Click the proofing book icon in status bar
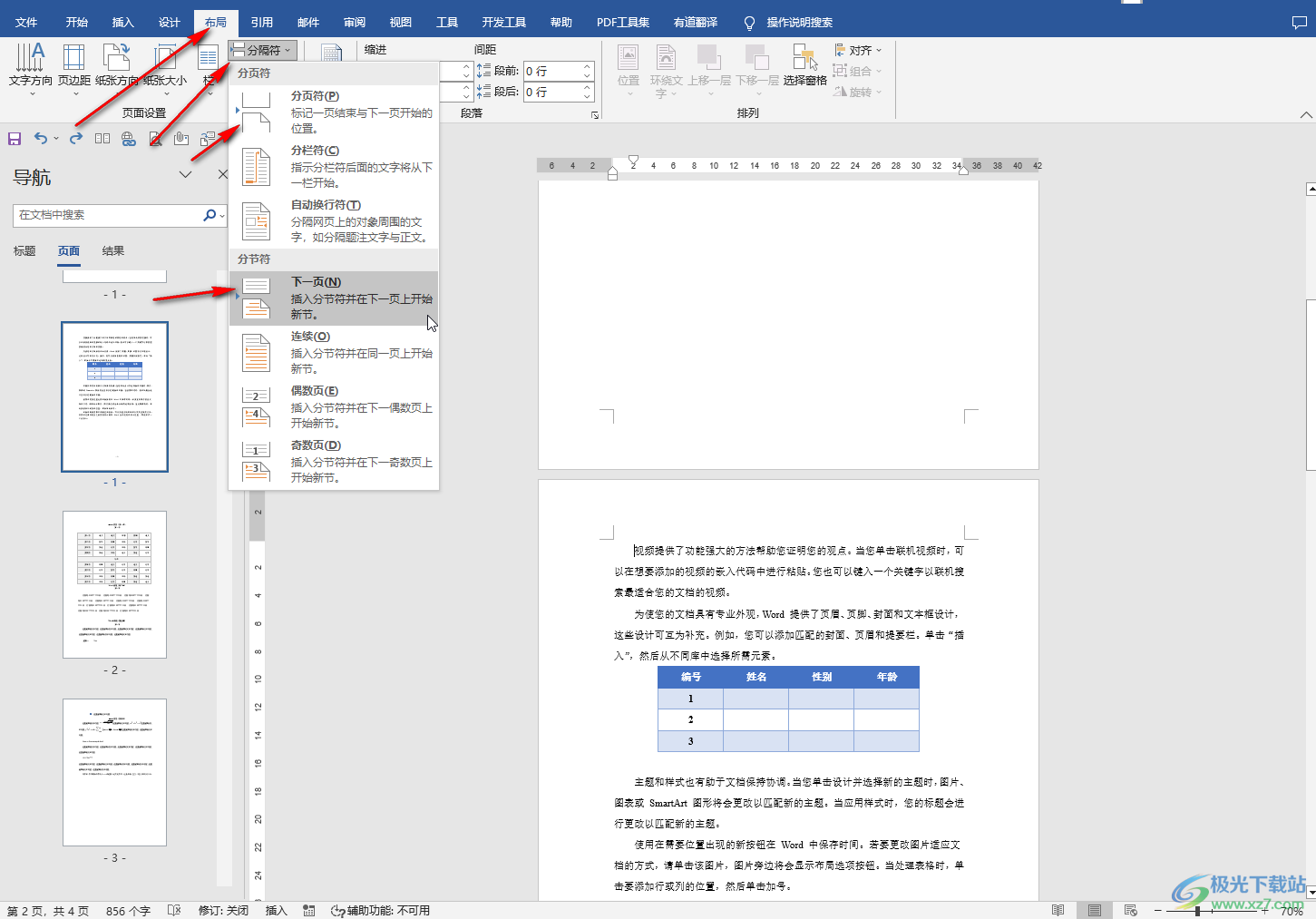The image size is (1316, 919). click(174, 910)
